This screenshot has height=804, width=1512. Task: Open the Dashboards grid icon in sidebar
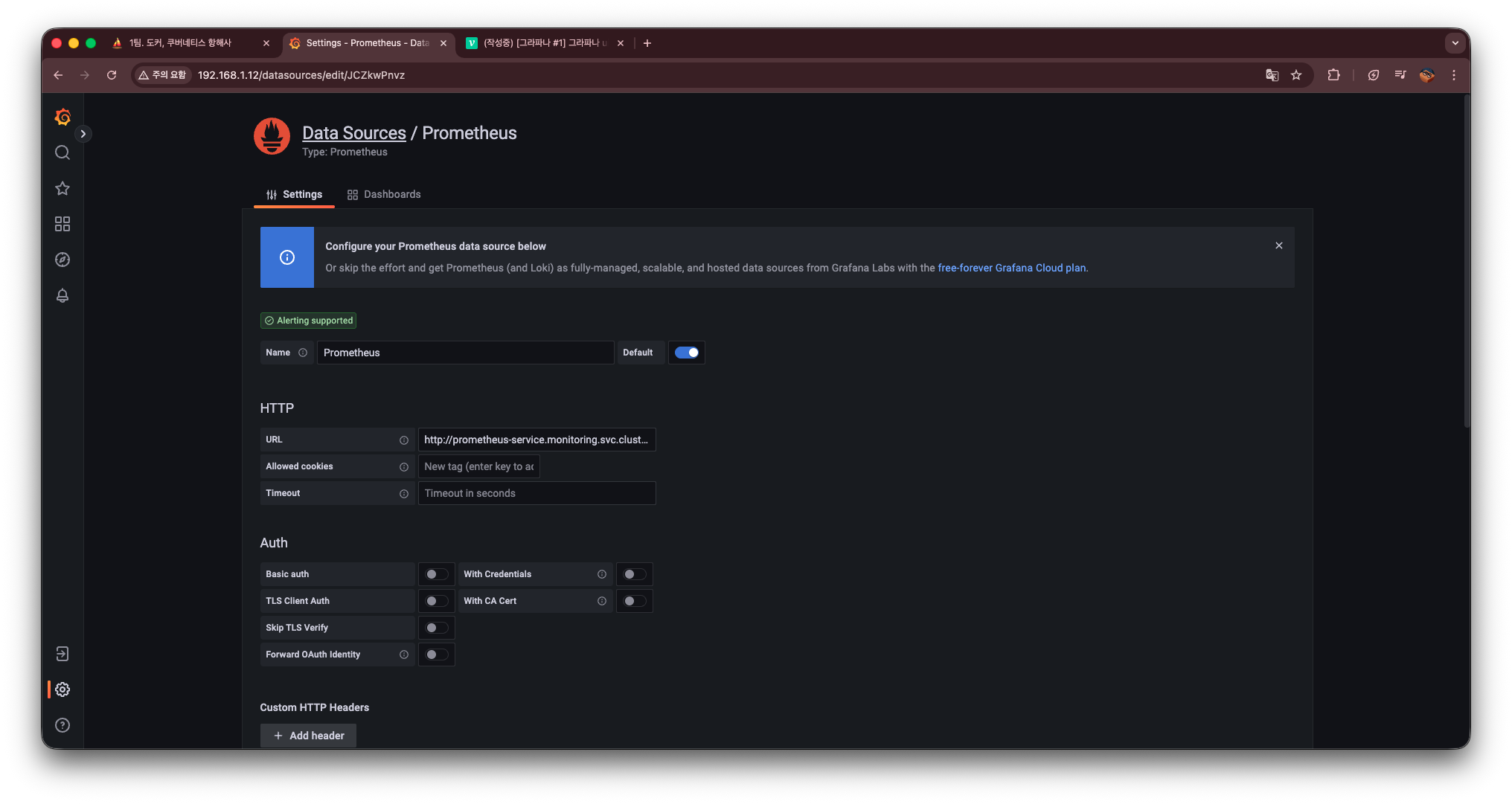(x=63, y=224)
